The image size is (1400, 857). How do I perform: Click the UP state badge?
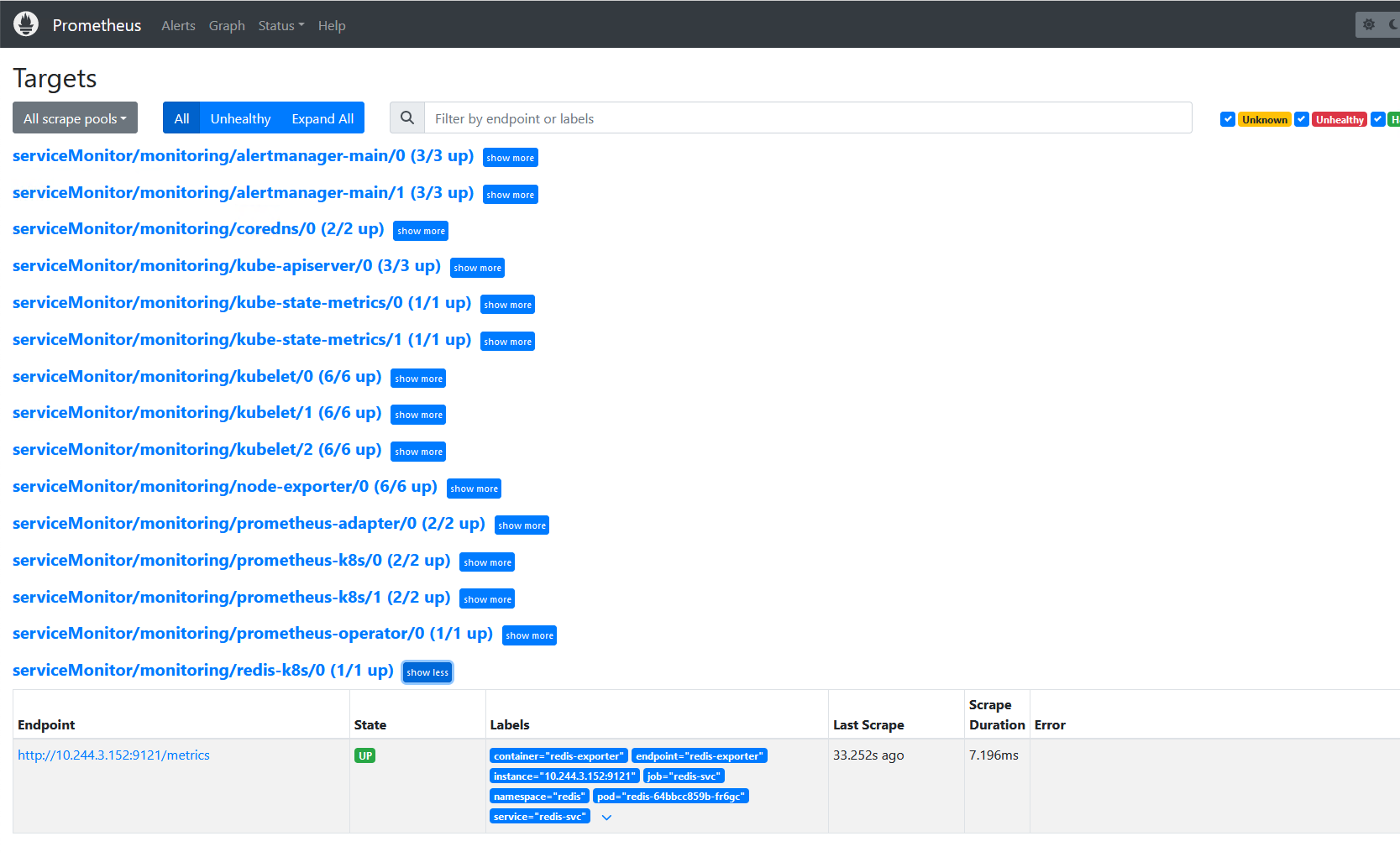click(x=365, y=756)
